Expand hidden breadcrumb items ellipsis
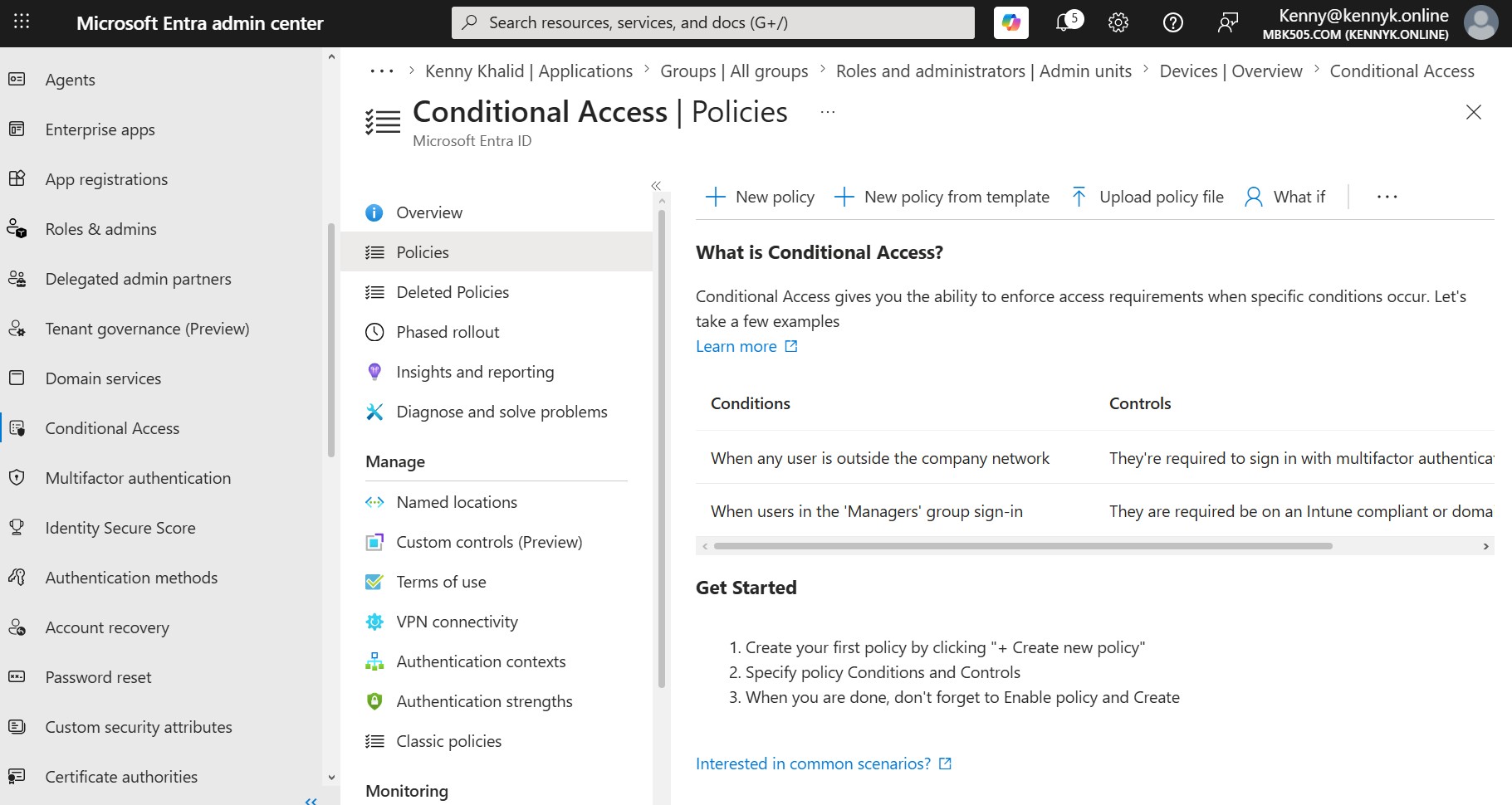 tap(382, 71)
